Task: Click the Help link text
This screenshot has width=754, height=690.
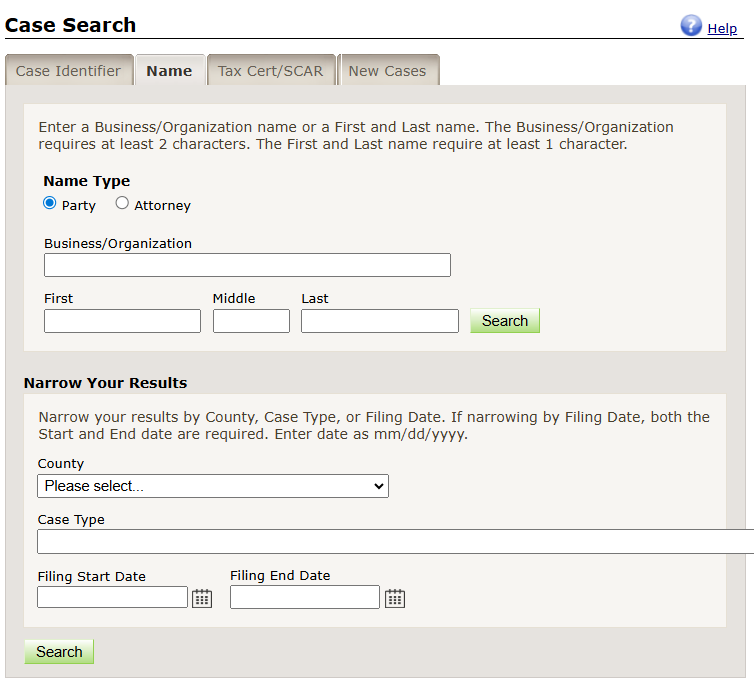Action: (722, 29)
